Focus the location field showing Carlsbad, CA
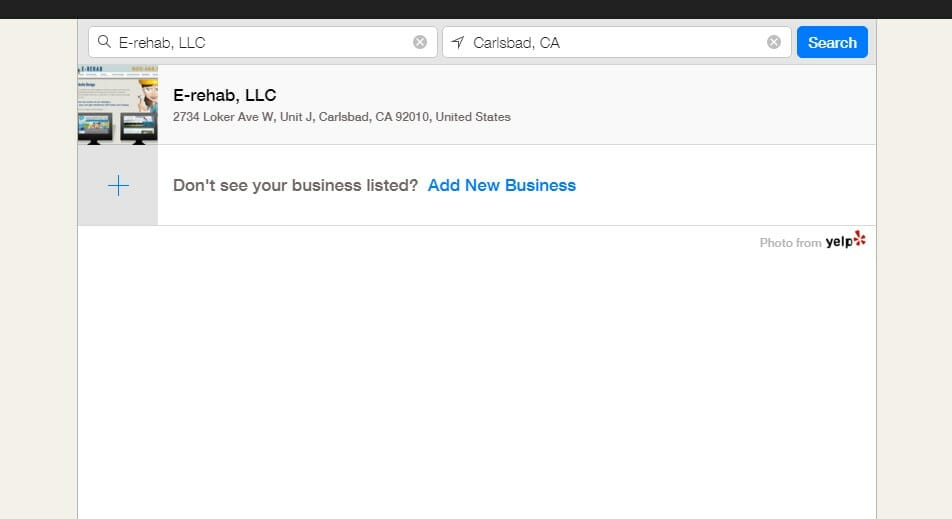 (616, 42)
